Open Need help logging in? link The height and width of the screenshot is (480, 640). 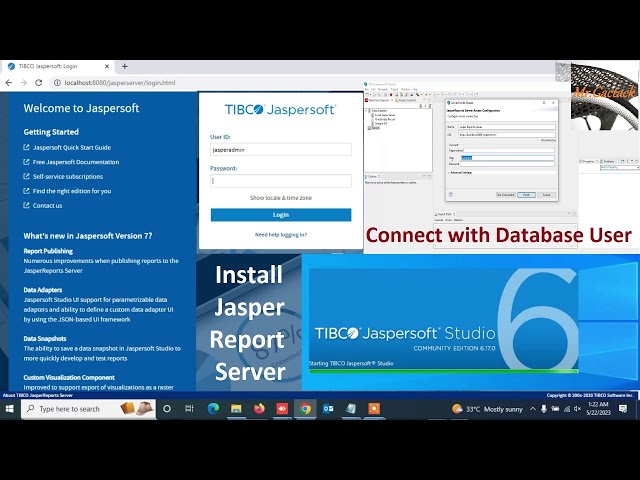coord(281,235)
